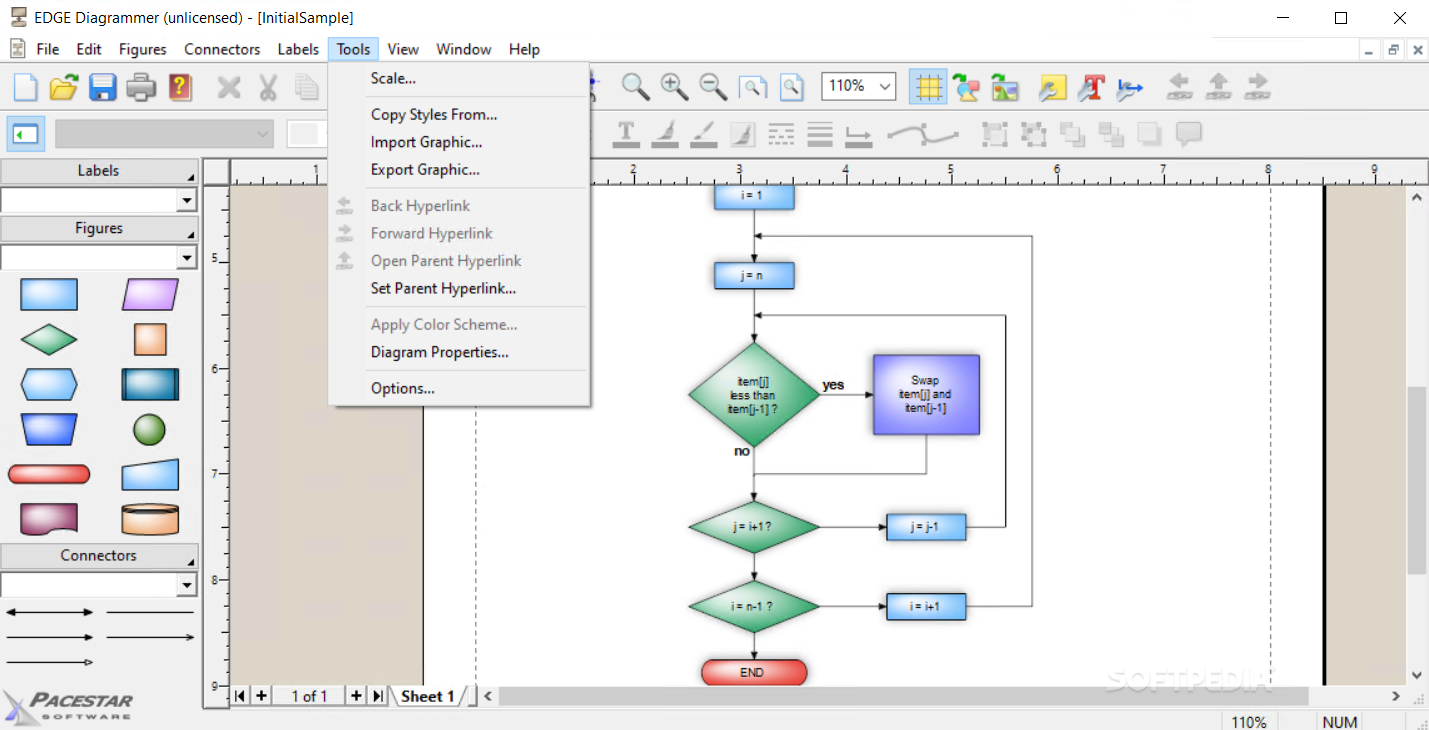Open the help book icon in toolbar
This screenshot has width=1429, height=730.
pos(180,87)
